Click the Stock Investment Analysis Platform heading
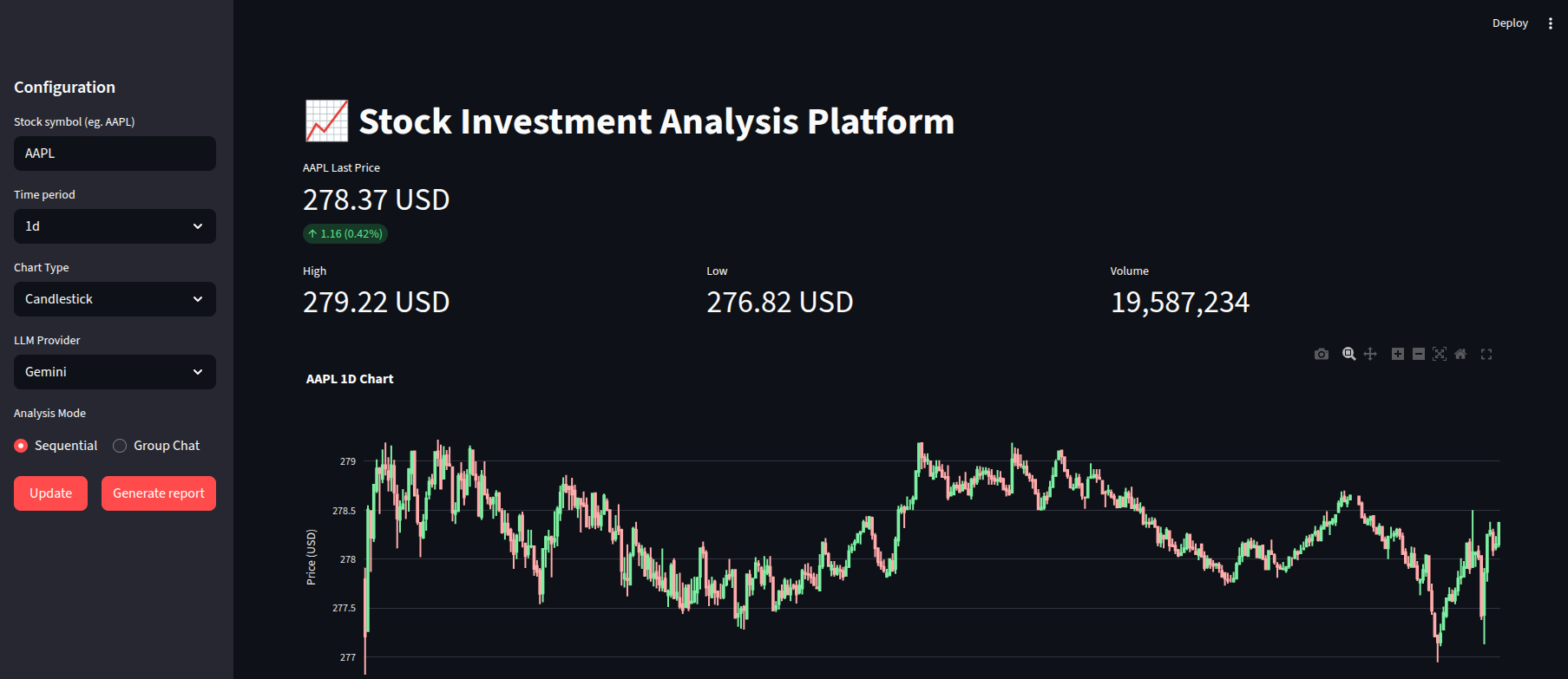The image size is (1568, 679). click(x=656, y=121)
